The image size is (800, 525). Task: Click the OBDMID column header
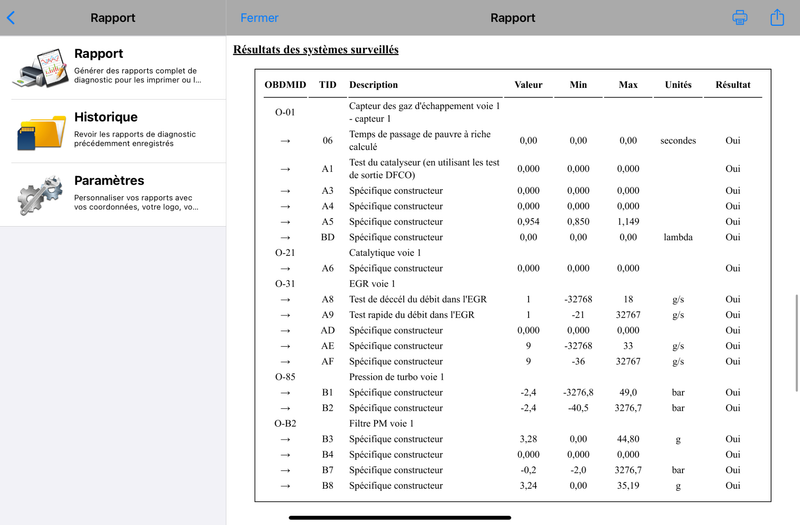[x=285, y=85]
